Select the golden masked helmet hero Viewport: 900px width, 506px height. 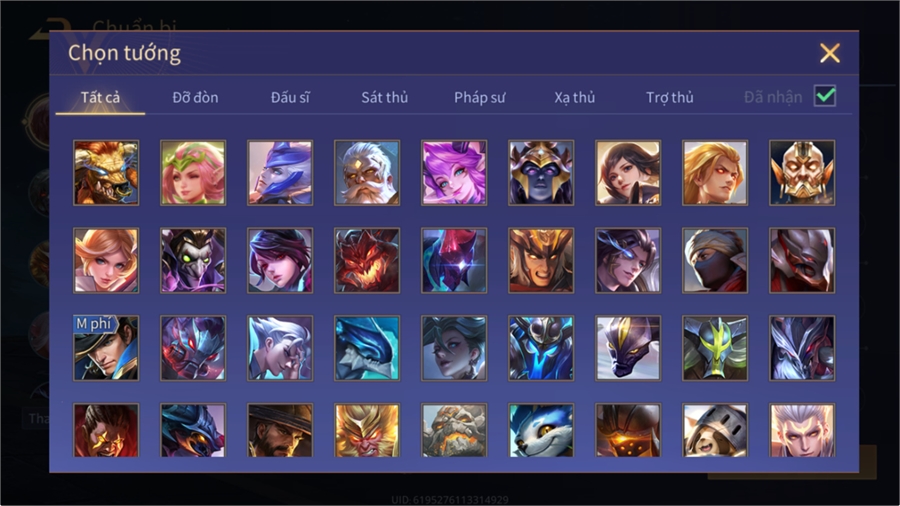[802, 173]
